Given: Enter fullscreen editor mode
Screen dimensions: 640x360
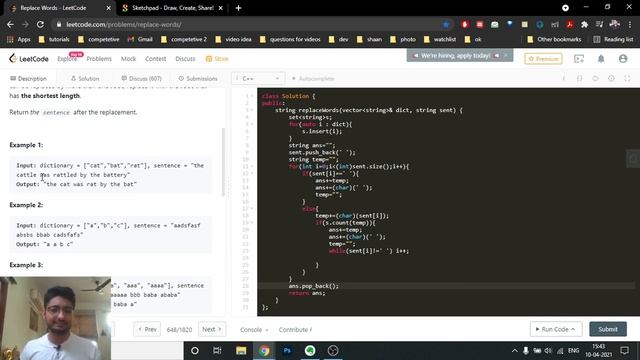Looking at the screenshot, I should [x=627, y=78].
